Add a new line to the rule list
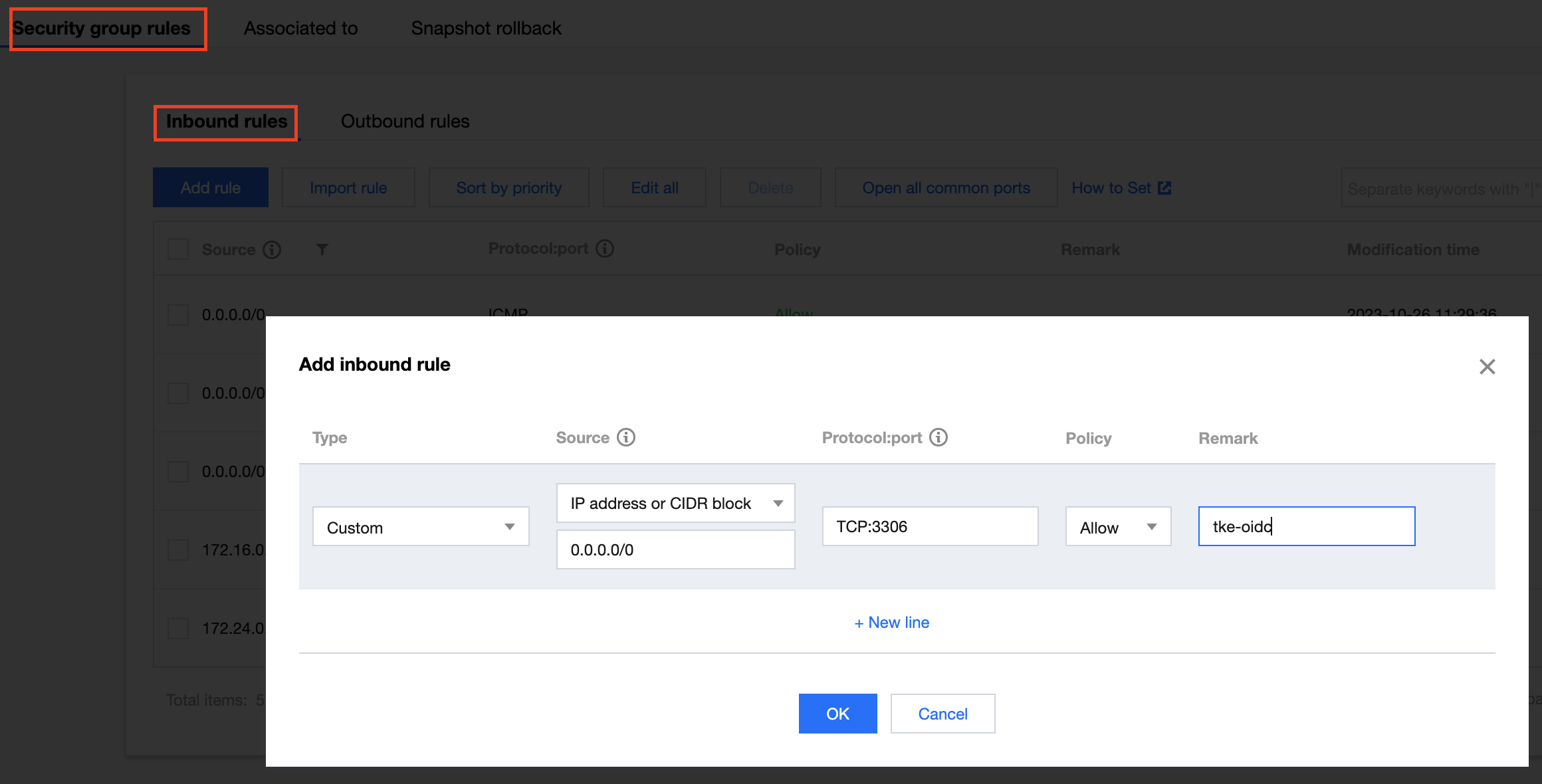The image size is (1542, 784). [x=892, y=623]
